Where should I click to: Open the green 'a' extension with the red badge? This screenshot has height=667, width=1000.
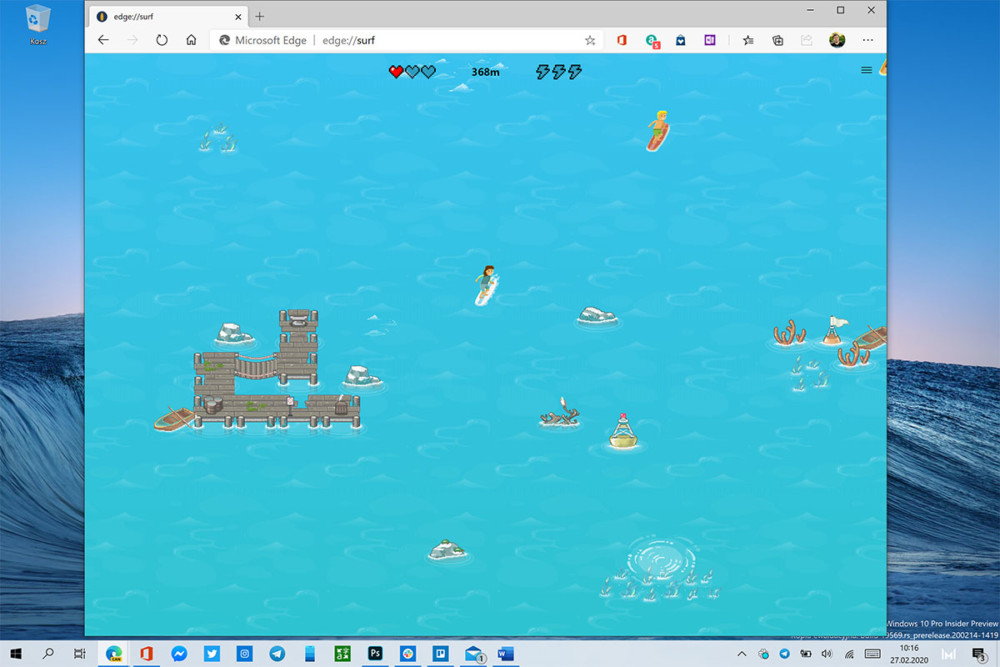tap(652, 41)
